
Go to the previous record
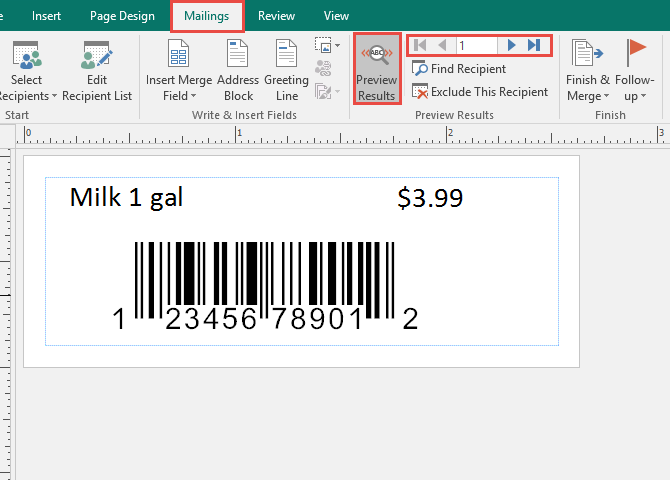pos(442,45)
